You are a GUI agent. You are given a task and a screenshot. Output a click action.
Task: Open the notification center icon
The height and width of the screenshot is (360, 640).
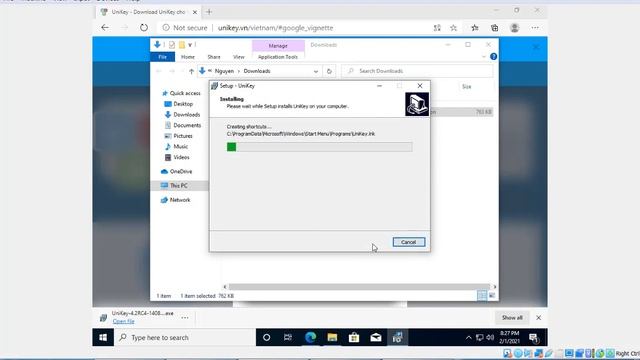pos(533,338)
